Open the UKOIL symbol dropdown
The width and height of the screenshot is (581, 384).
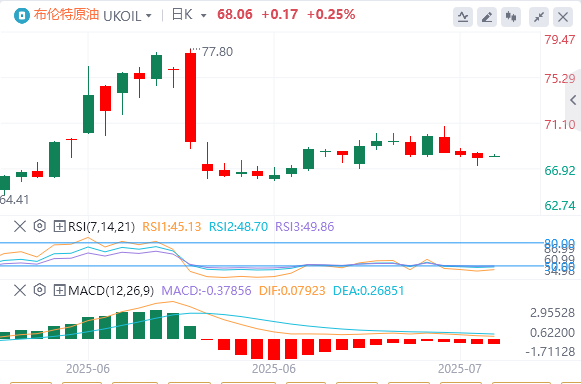click(x=128, y=16)
